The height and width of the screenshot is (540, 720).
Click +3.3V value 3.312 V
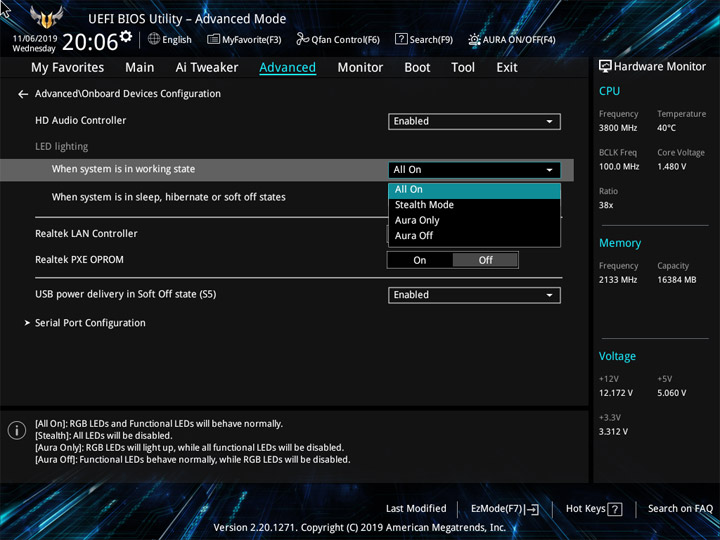coord(613,432)
